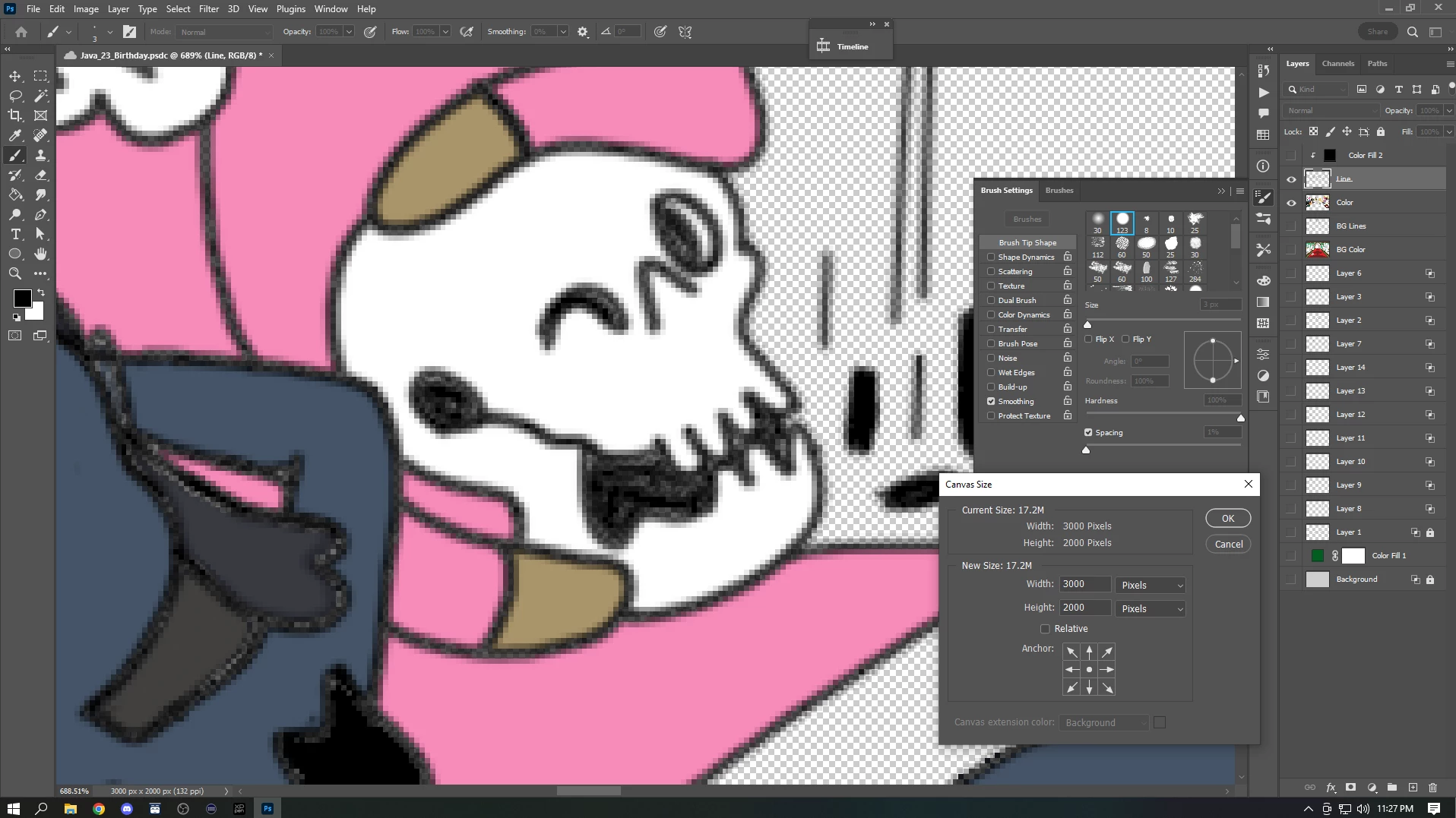
Task: Click the Home icon in options bar
Action: [21, 32]
